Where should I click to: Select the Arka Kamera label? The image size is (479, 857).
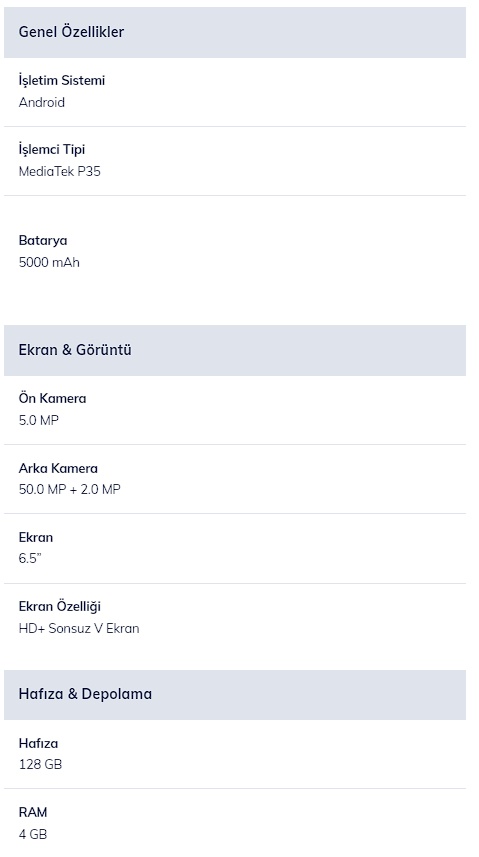tap(58, 468)
